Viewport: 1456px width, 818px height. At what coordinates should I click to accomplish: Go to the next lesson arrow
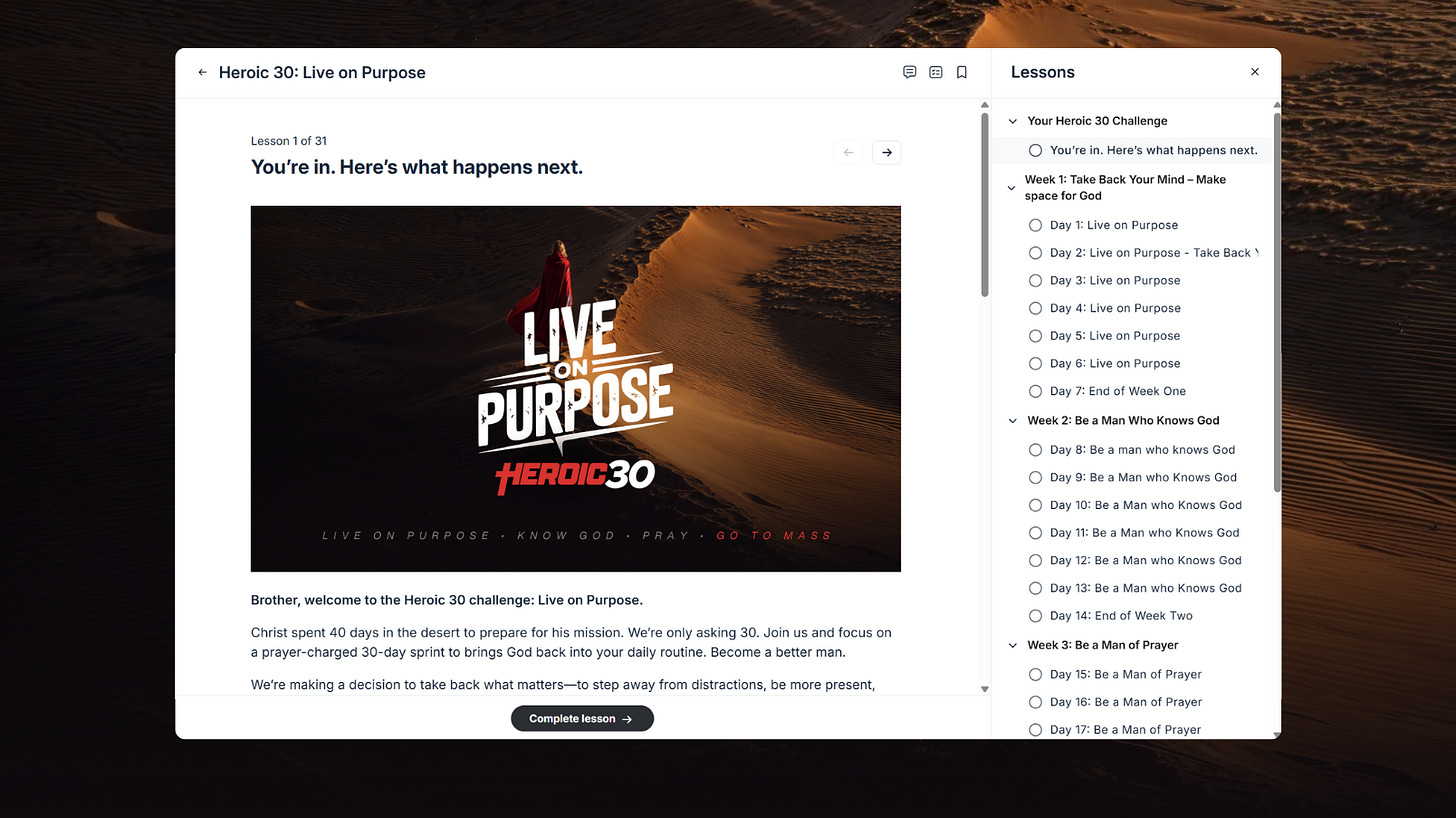coord(887,152)
